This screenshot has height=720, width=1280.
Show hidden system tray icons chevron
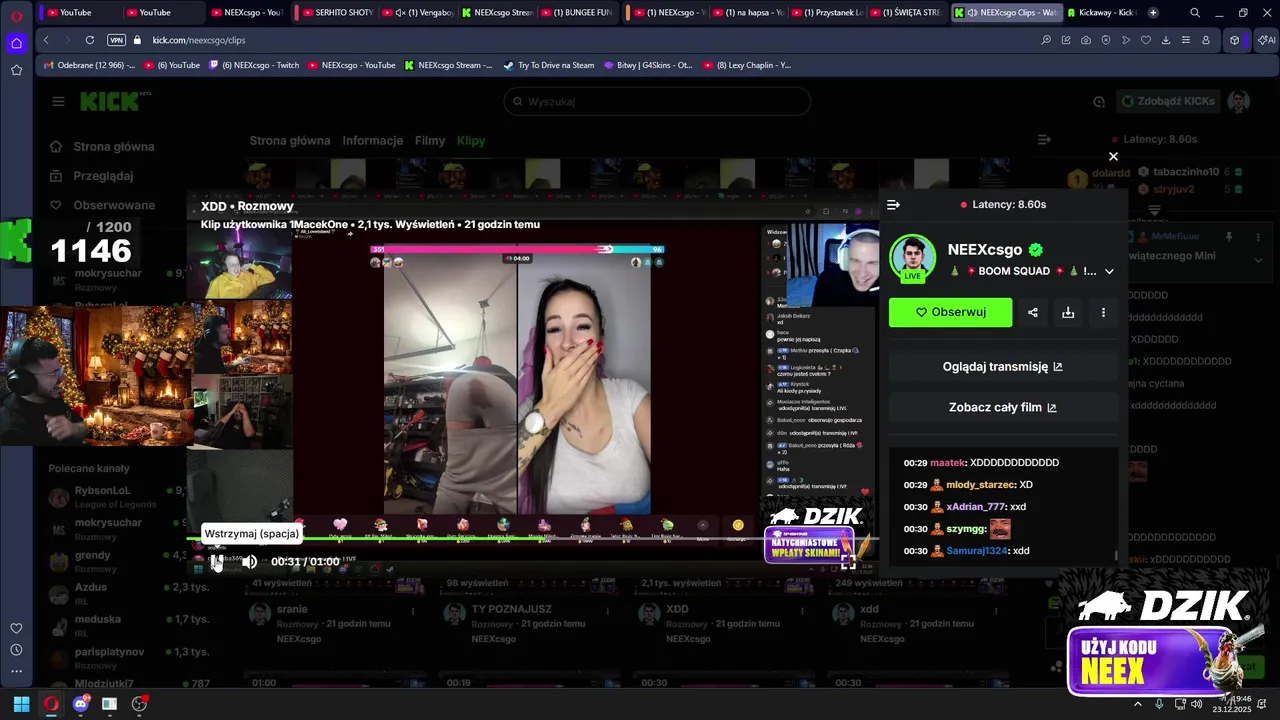point(1137,704)
